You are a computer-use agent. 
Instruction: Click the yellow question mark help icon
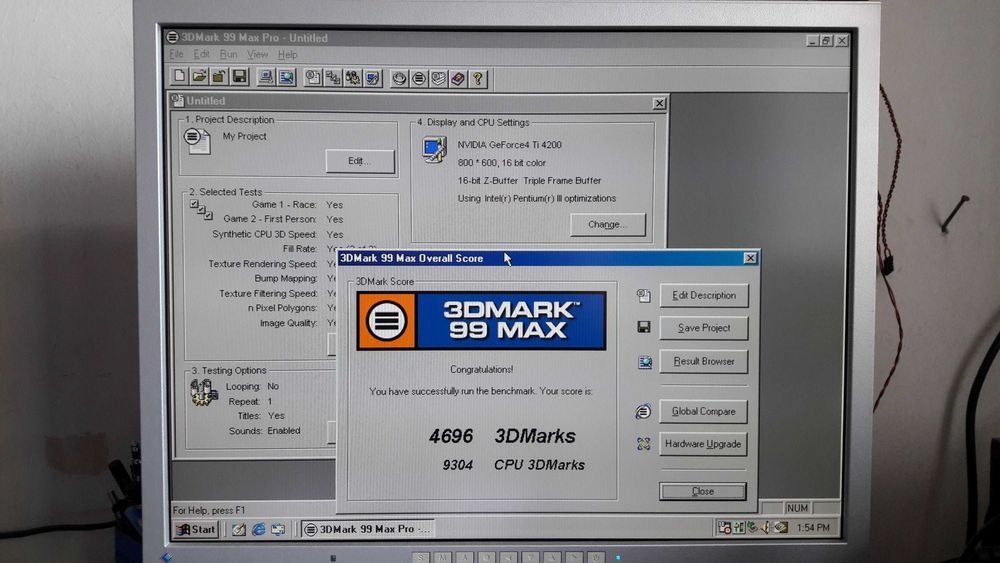tap(478, 79)
